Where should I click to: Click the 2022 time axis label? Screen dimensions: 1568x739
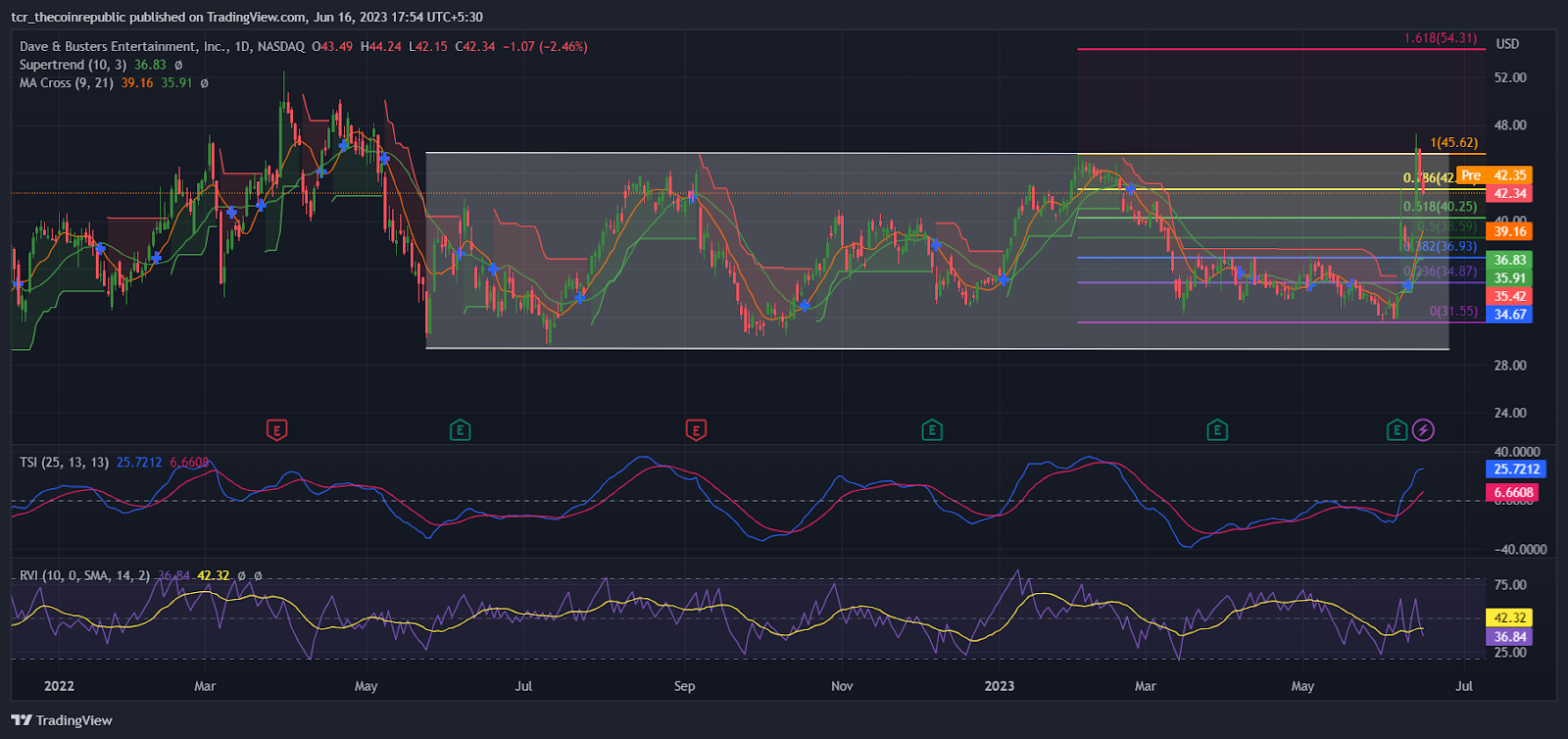(59, 686)
